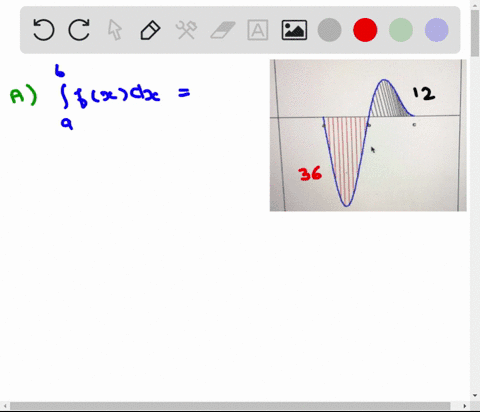This screenshot has height=412, width=480.
Task: Select the text box tool
Action: click(258, 30)
